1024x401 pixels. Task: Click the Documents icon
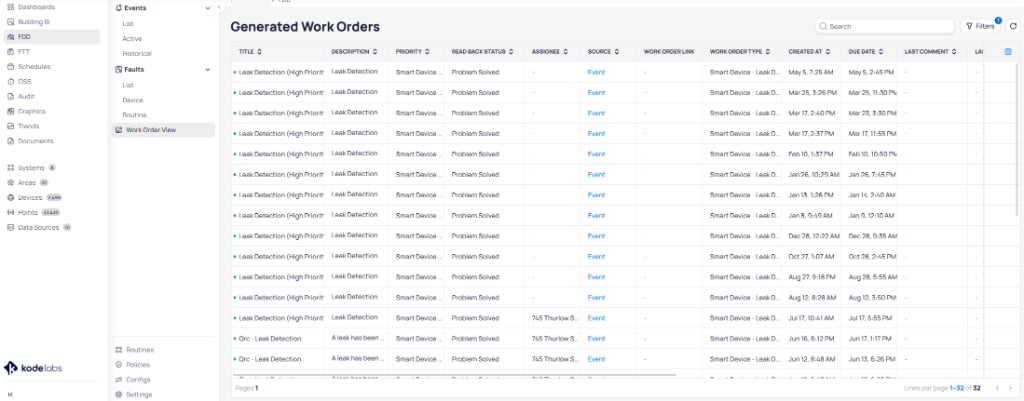pyautogui.click(x=10, y=141)
